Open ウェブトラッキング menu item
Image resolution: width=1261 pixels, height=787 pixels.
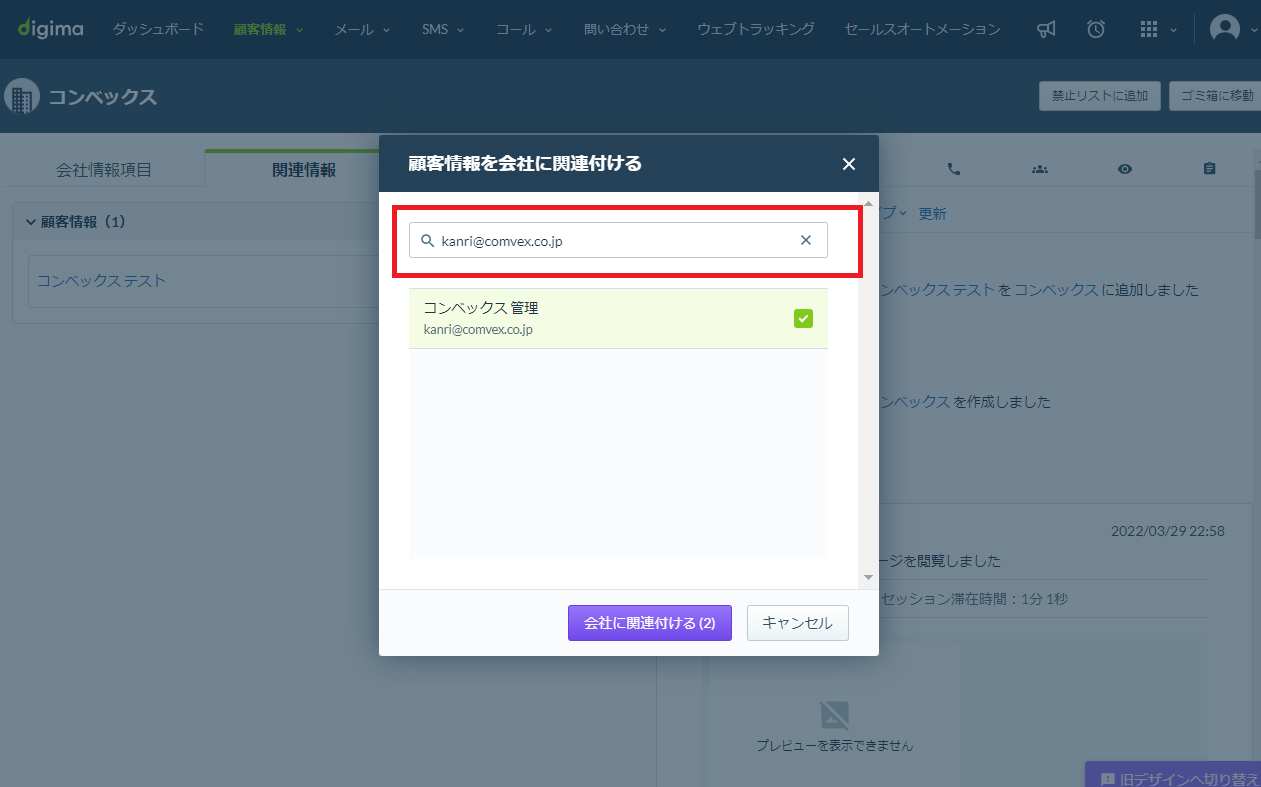756,29
